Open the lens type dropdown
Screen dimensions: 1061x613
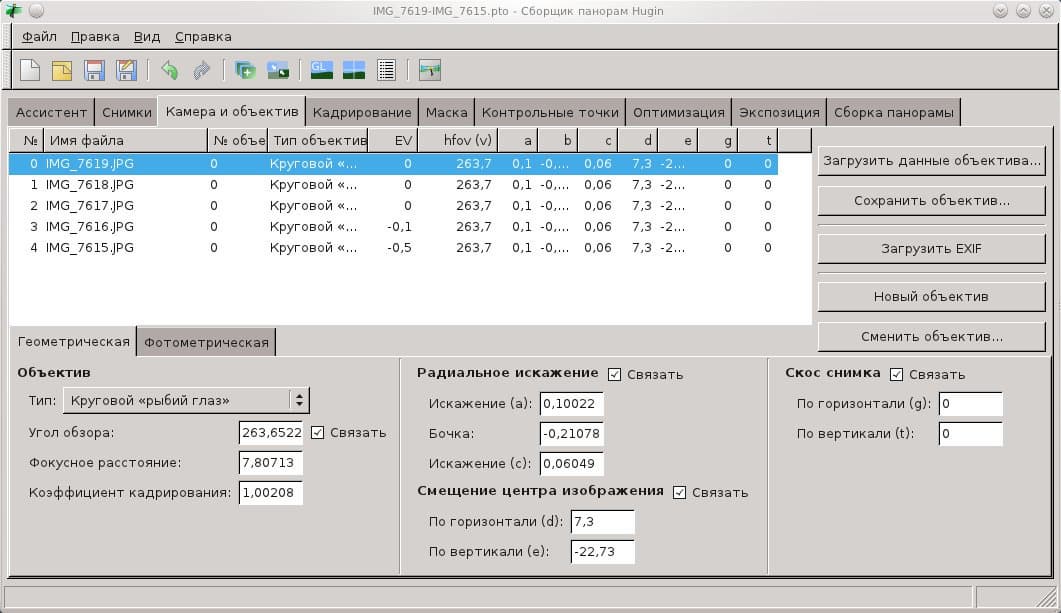pyautogui.click(x=186, y=400)
